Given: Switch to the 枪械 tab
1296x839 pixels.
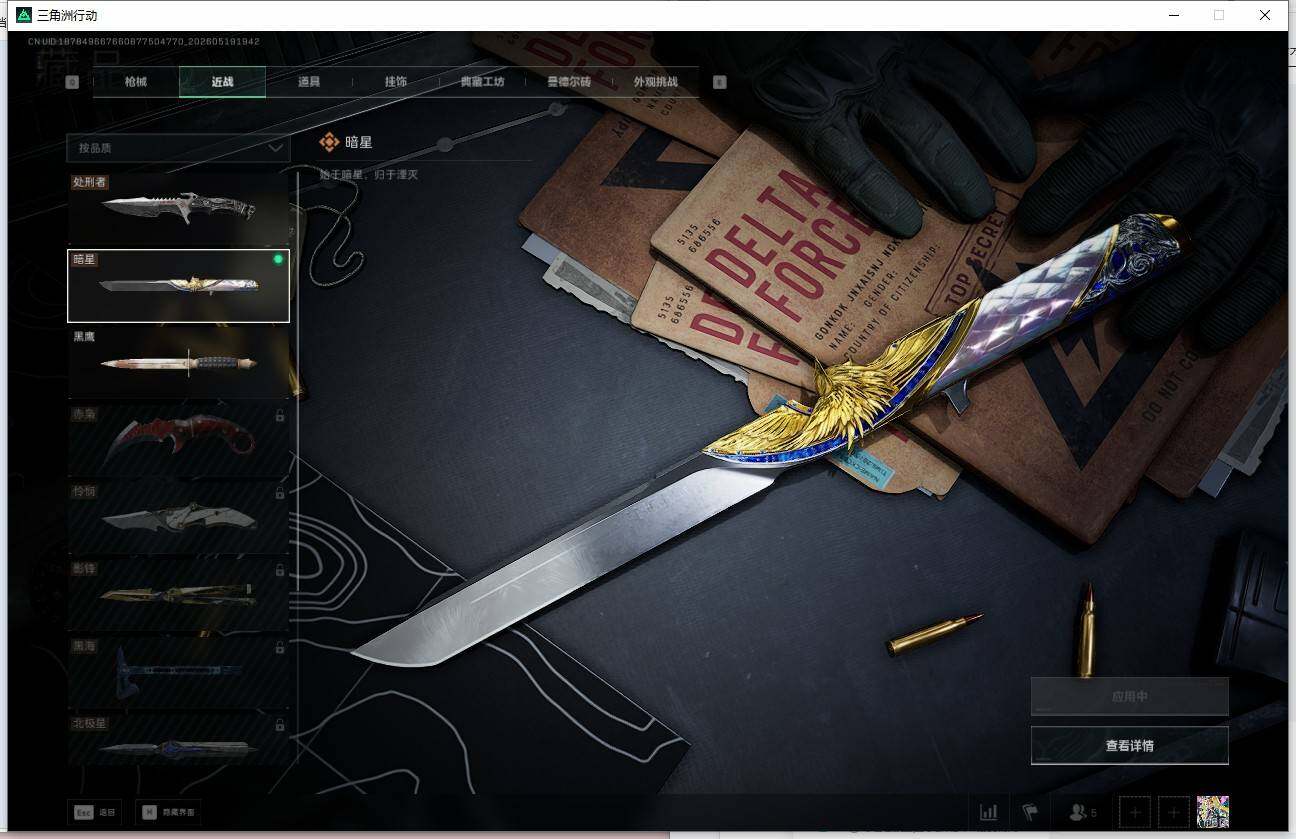Looking at the screenshot, I should click(136, 82).
